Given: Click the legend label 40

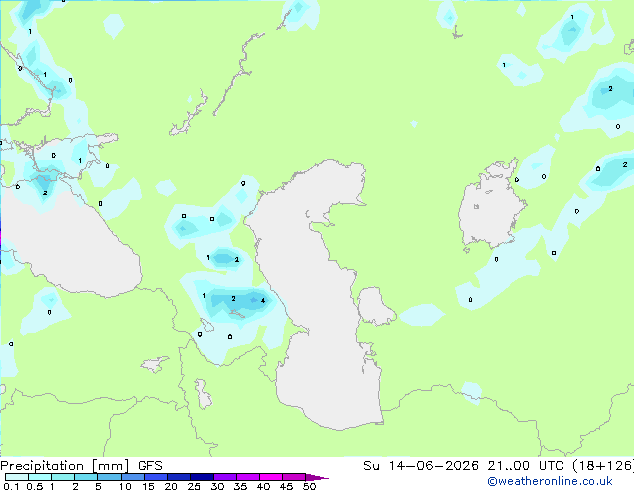Looking at the screenshot, I should tap(263, 486).
